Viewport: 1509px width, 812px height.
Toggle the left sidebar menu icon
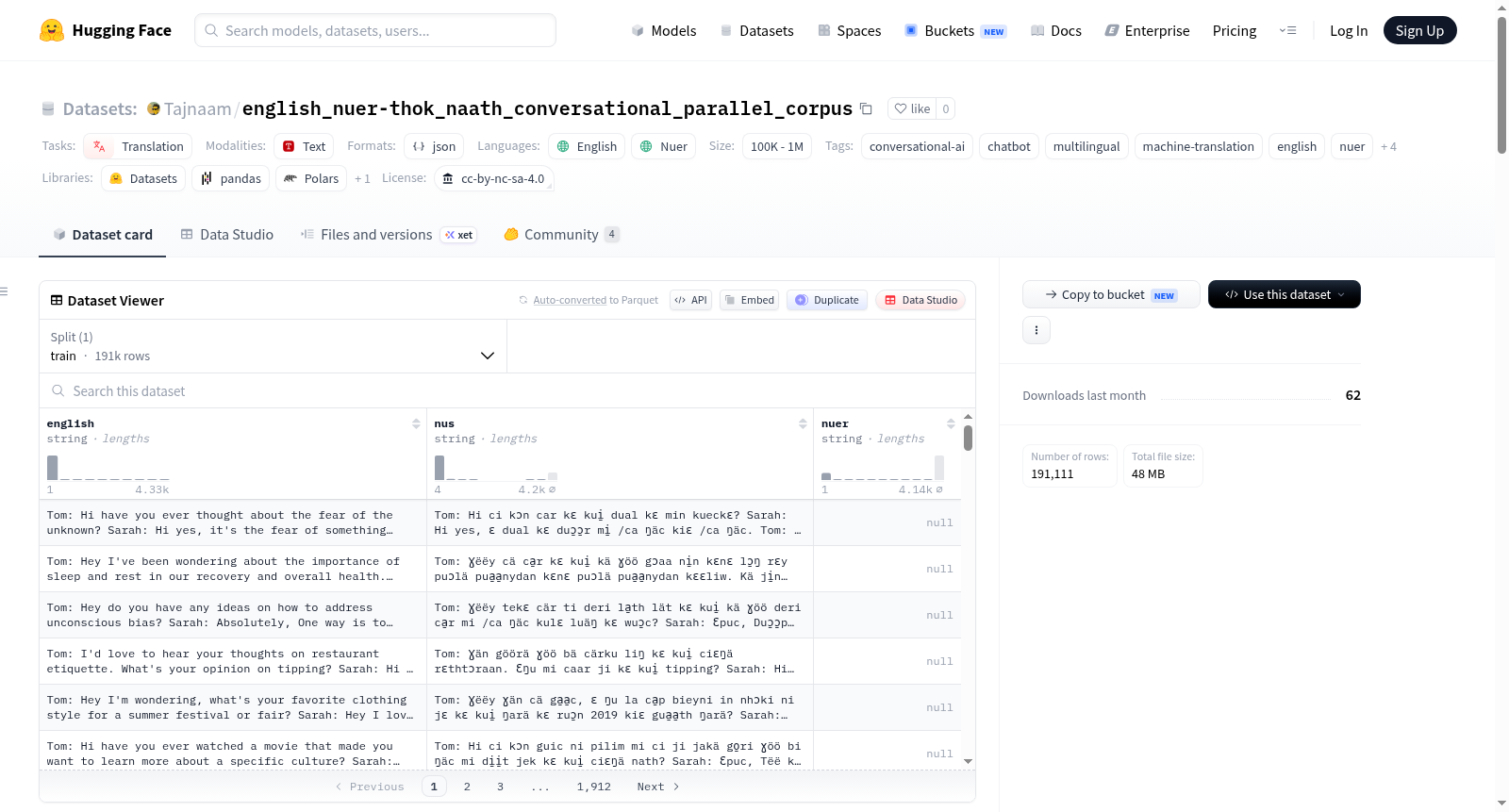pos(5,291)
